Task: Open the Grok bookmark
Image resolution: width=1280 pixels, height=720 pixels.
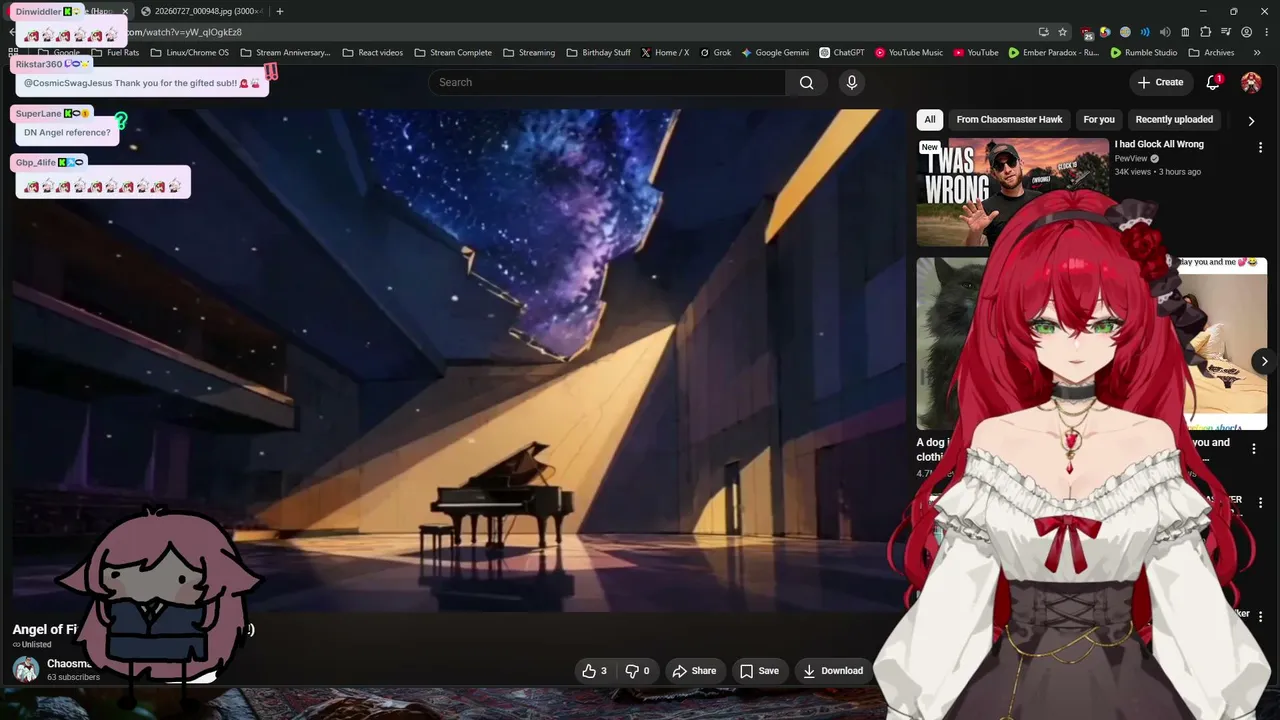Action: (x=716, y=52)
